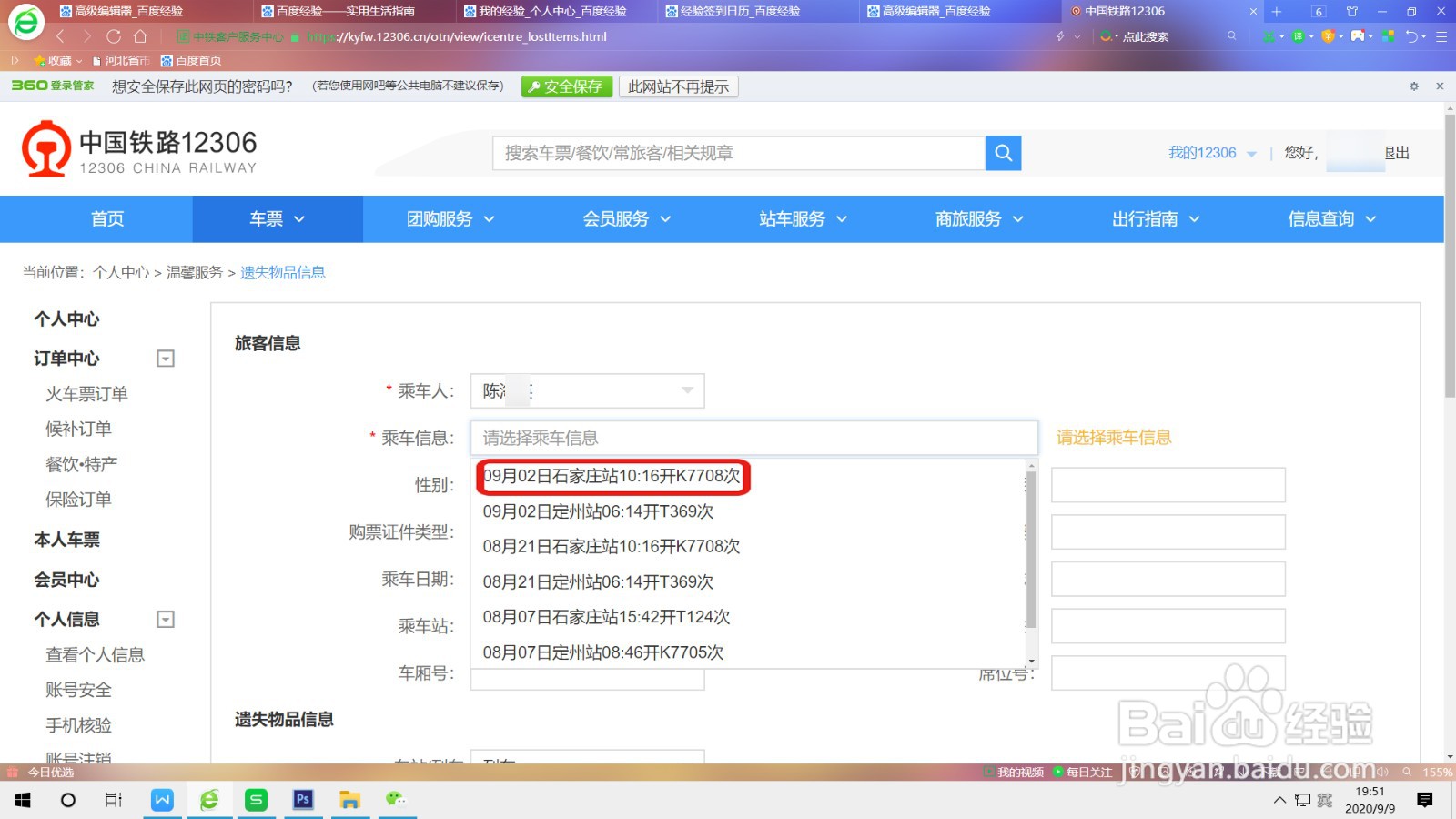1456x819 pixels.
Task: Select 08月07日石家庄站15:42开T124次 option
Action: pos(607,617)
